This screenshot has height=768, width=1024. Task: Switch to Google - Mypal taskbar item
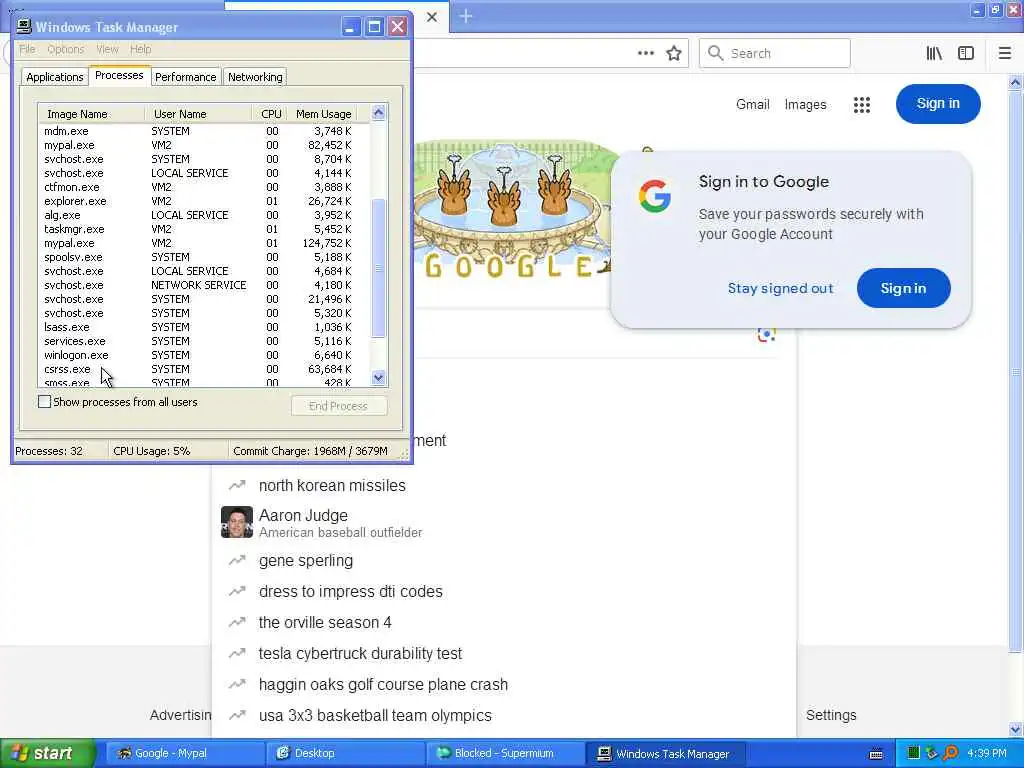[x=185, y=754]
